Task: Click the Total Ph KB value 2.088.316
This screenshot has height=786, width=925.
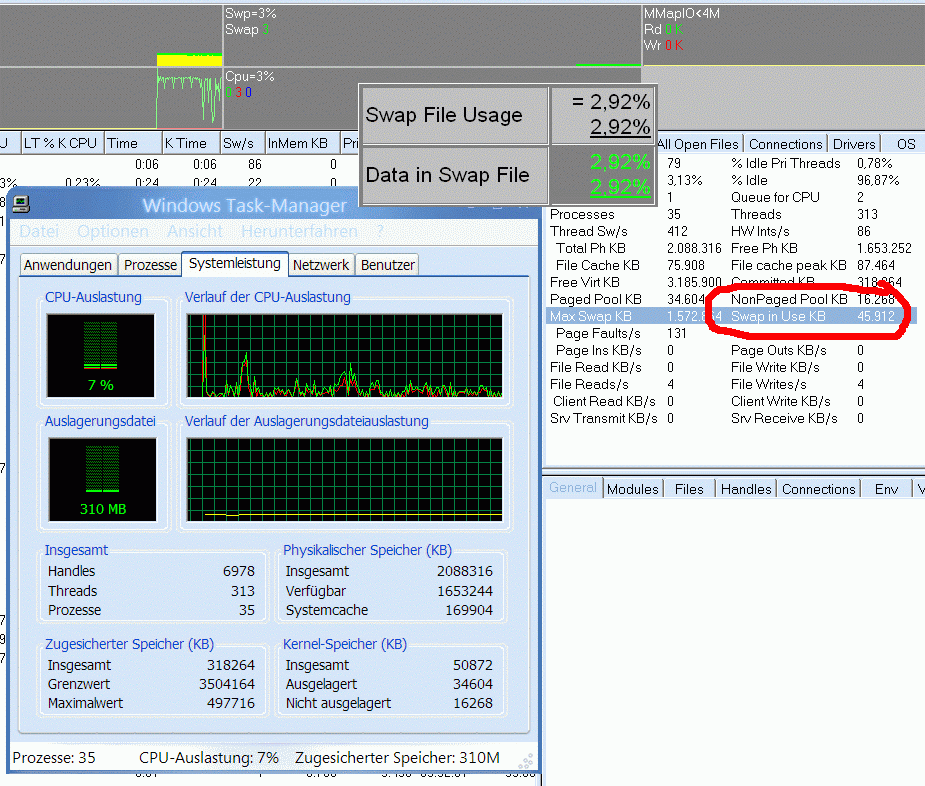Action: [694, 248]
